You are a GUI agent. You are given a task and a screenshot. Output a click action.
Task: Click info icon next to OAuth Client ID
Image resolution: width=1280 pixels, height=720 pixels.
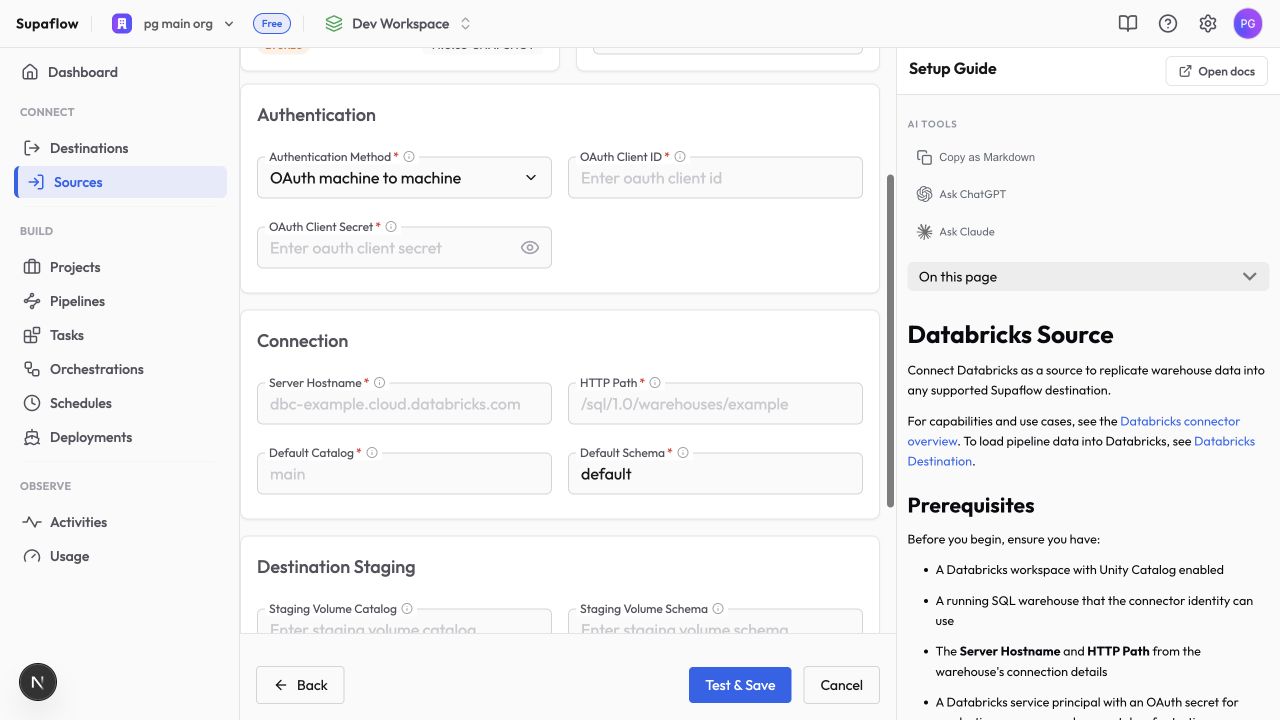point(680,157)
